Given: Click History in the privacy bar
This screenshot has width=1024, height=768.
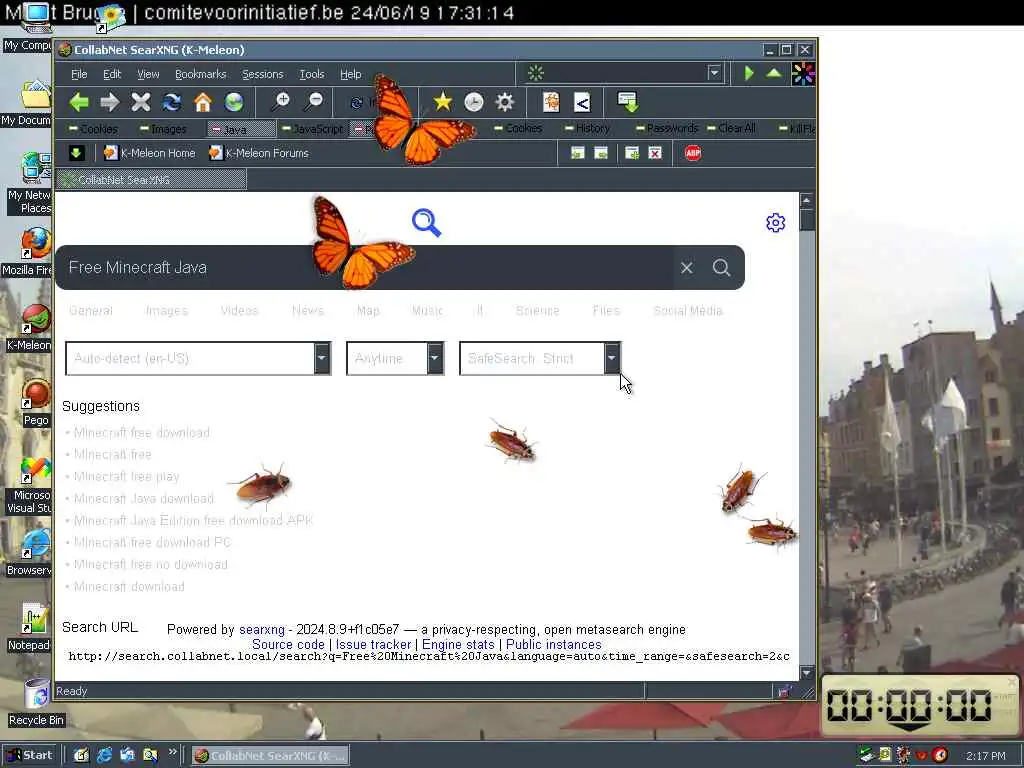Looking at the screenshot, I should 587,128.
